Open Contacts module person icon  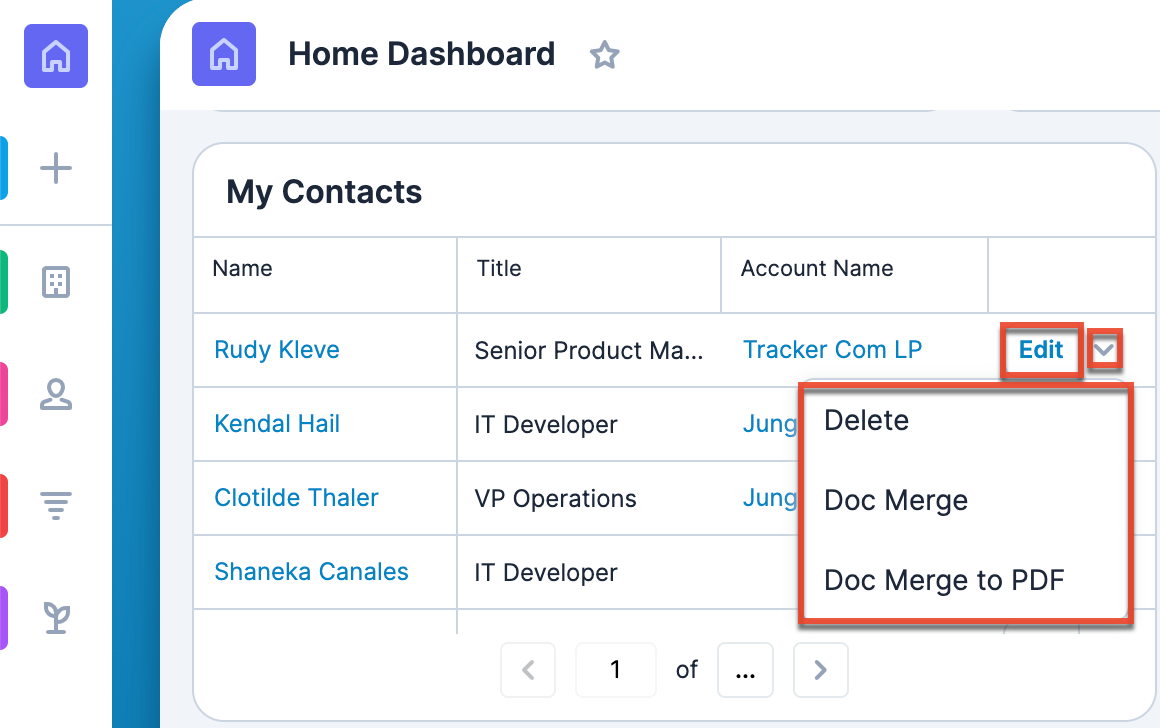[x=56, y=394]
